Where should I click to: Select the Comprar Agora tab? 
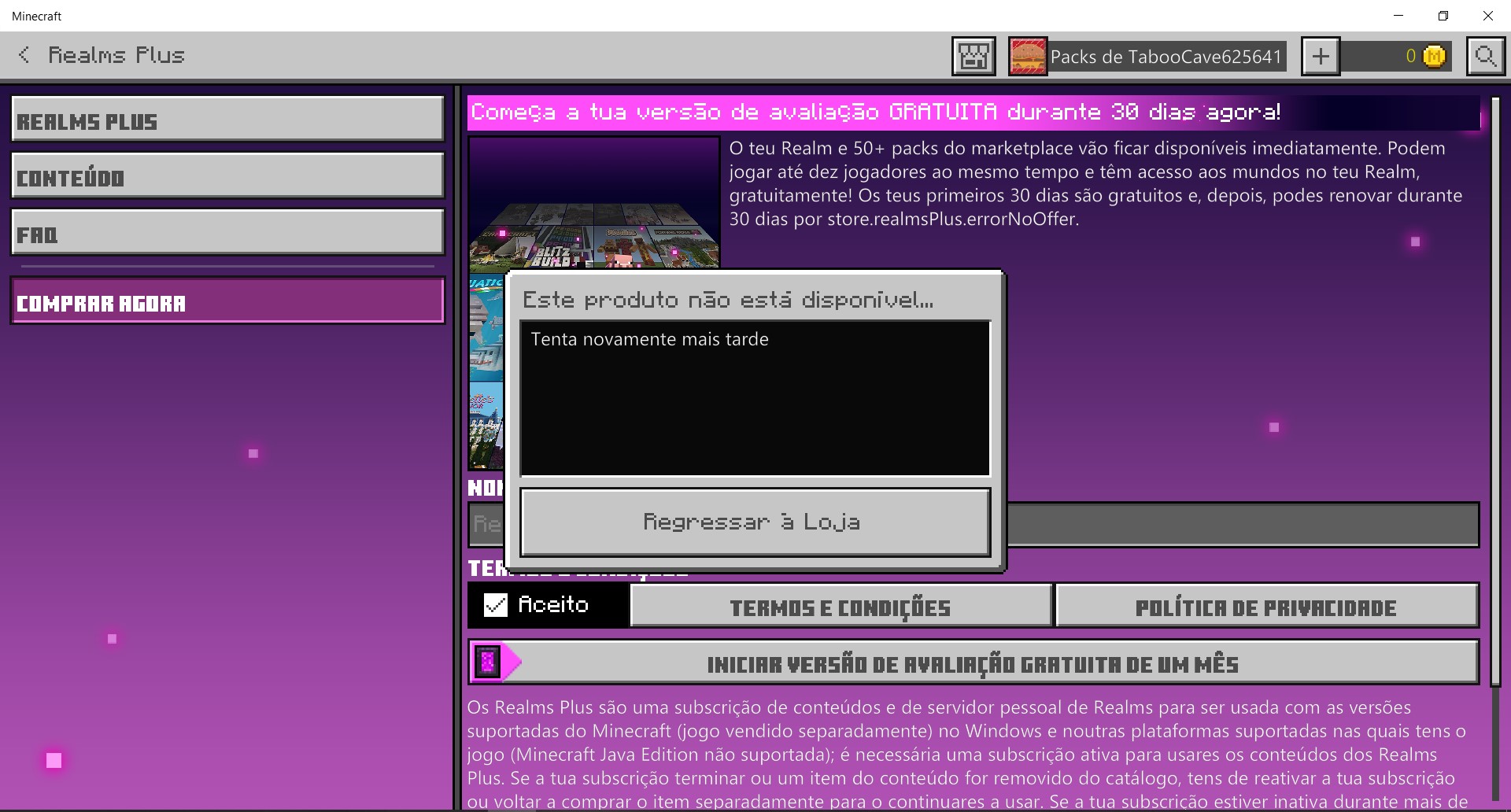point(227,301)
